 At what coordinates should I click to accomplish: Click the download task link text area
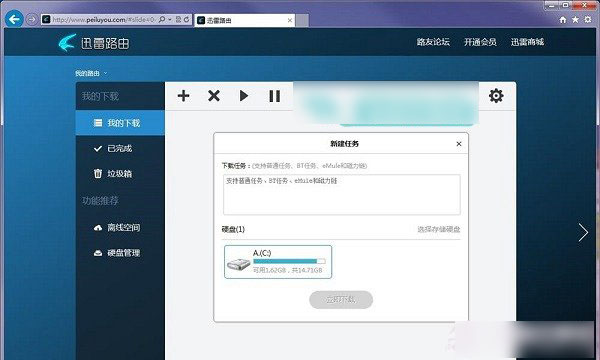tap(342, 195)
